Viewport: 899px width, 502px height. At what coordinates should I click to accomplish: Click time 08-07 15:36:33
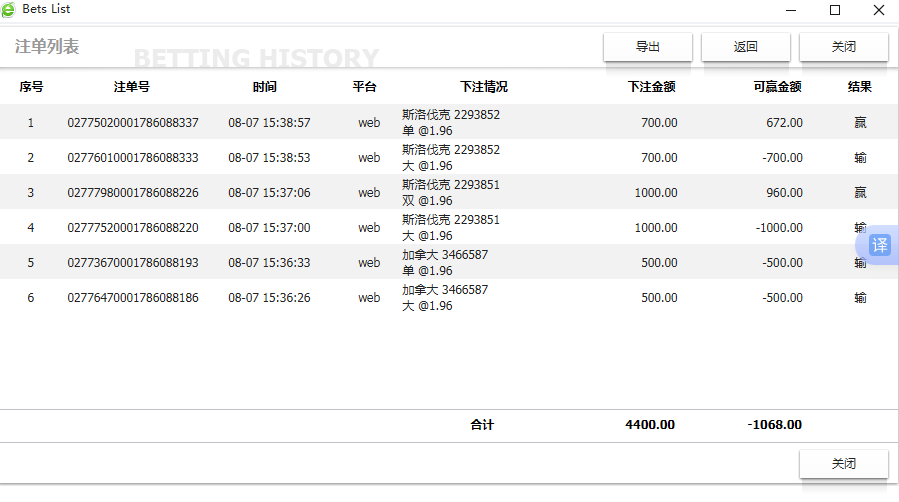point(269,262)
